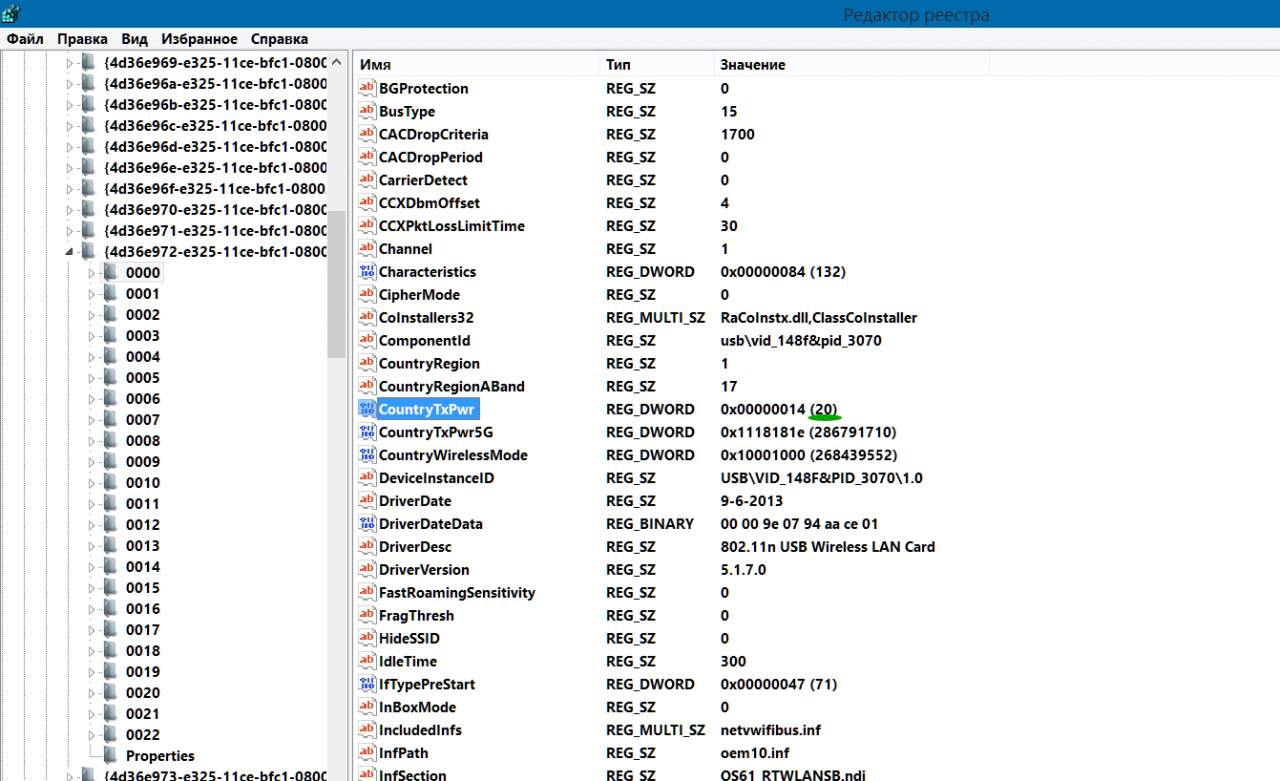Screen dimensions: 1280x781
Task: Click the string icon beside CACDropCriteria
Action: pyautogui.click(x=367, y=134)
